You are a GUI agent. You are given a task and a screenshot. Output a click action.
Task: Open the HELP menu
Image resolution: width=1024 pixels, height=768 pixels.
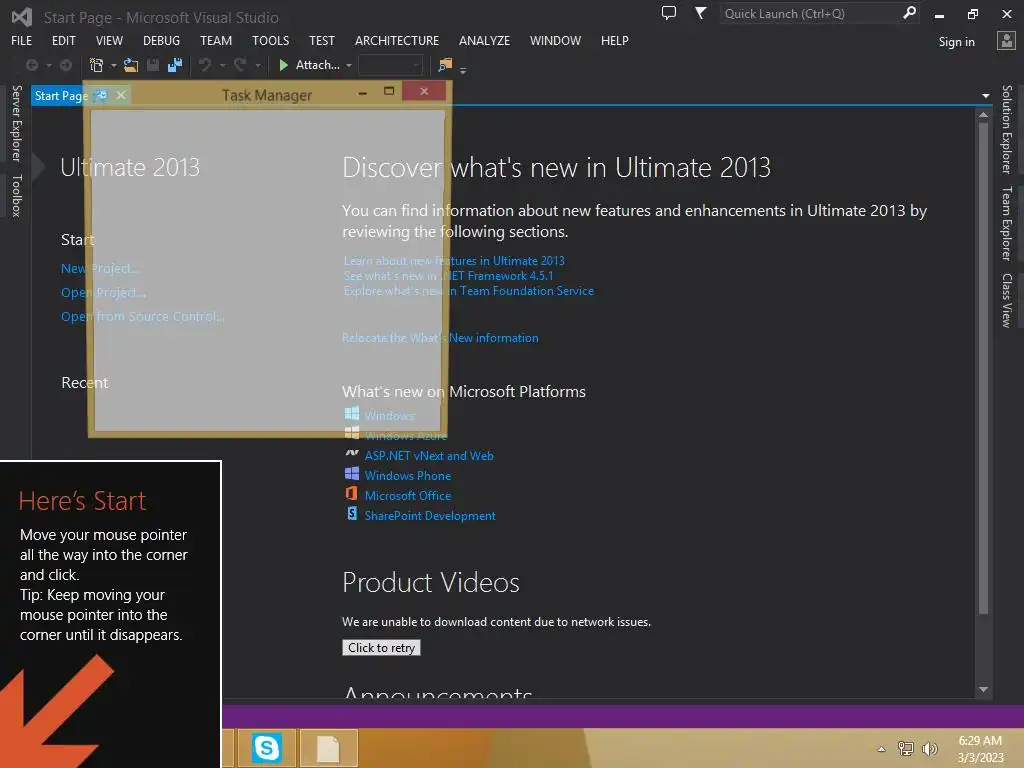(615, 40)
